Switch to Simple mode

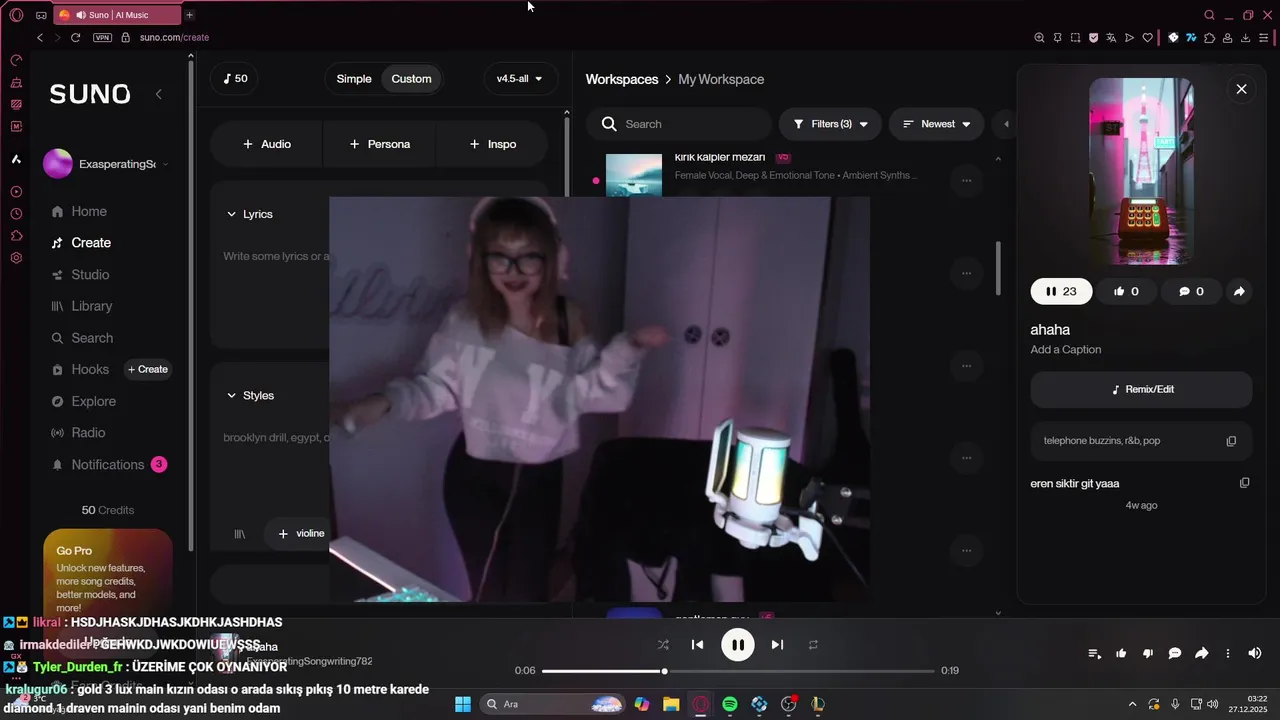(x=354, y=79)
